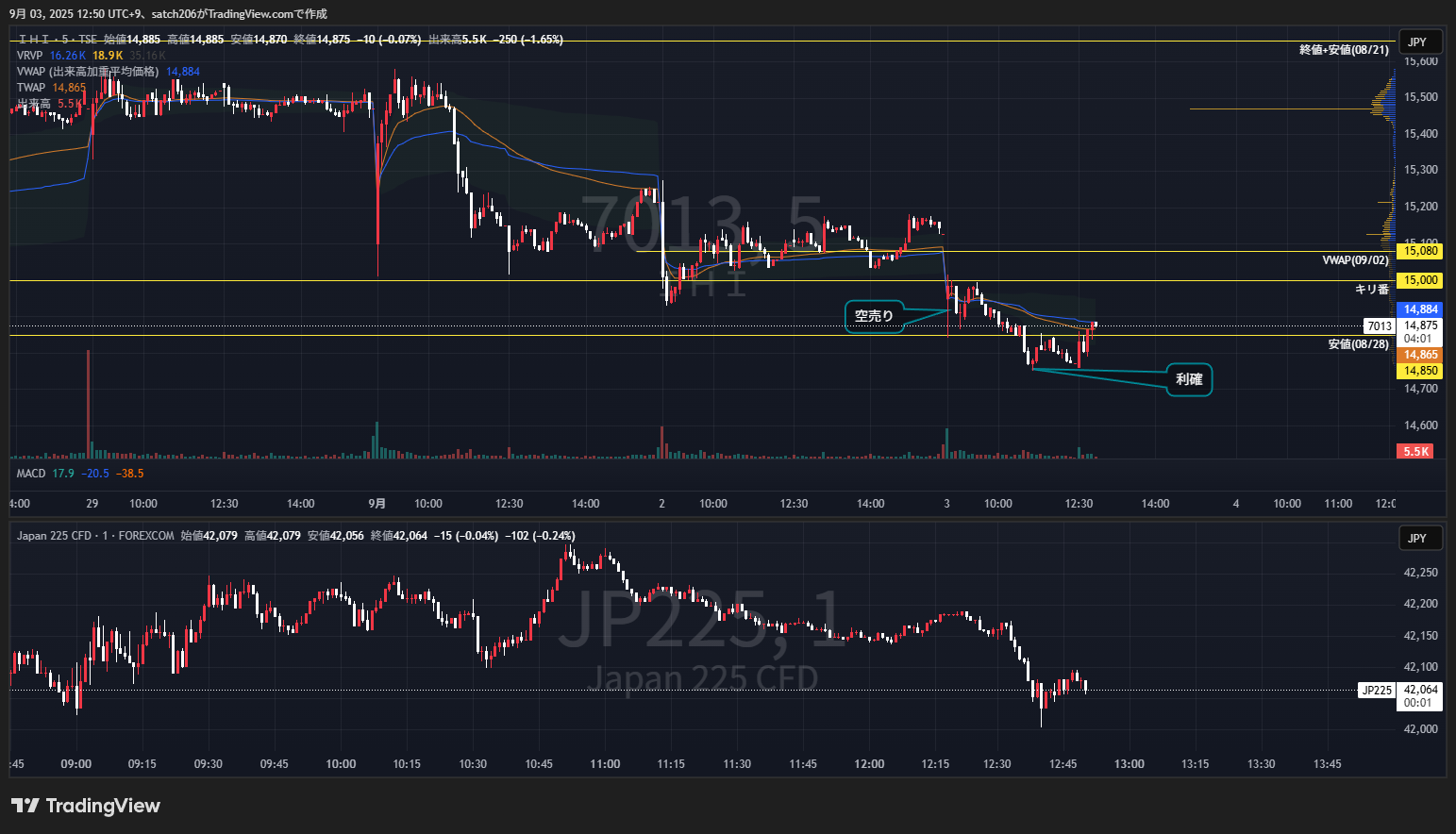Click the MACD 17.9 value

pyautogui.click(x=63, y=474)
